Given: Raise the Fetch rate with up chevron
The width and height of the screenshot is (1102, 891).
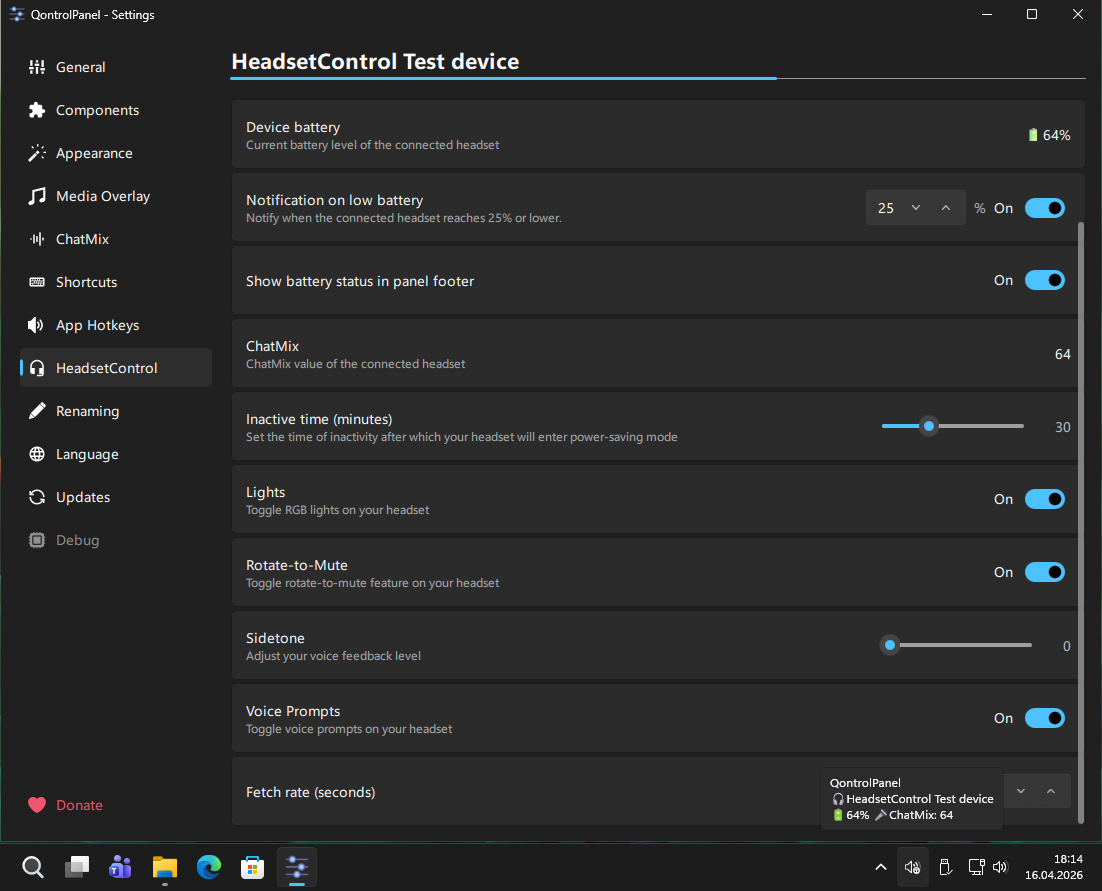Looking at the screenshot, I should (1051, 791).
